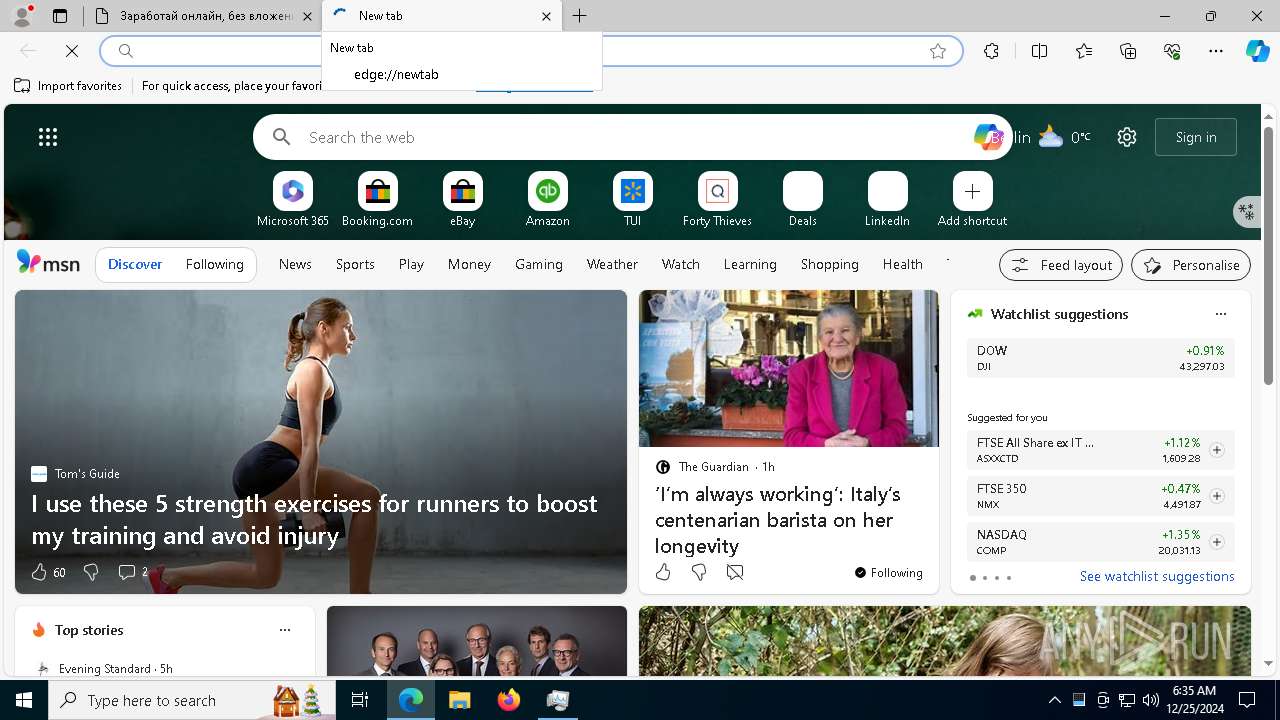This screenshot has width=1280, height=720.
Task: Open Browser essentials heart icon
Action: pos(1172,51)
